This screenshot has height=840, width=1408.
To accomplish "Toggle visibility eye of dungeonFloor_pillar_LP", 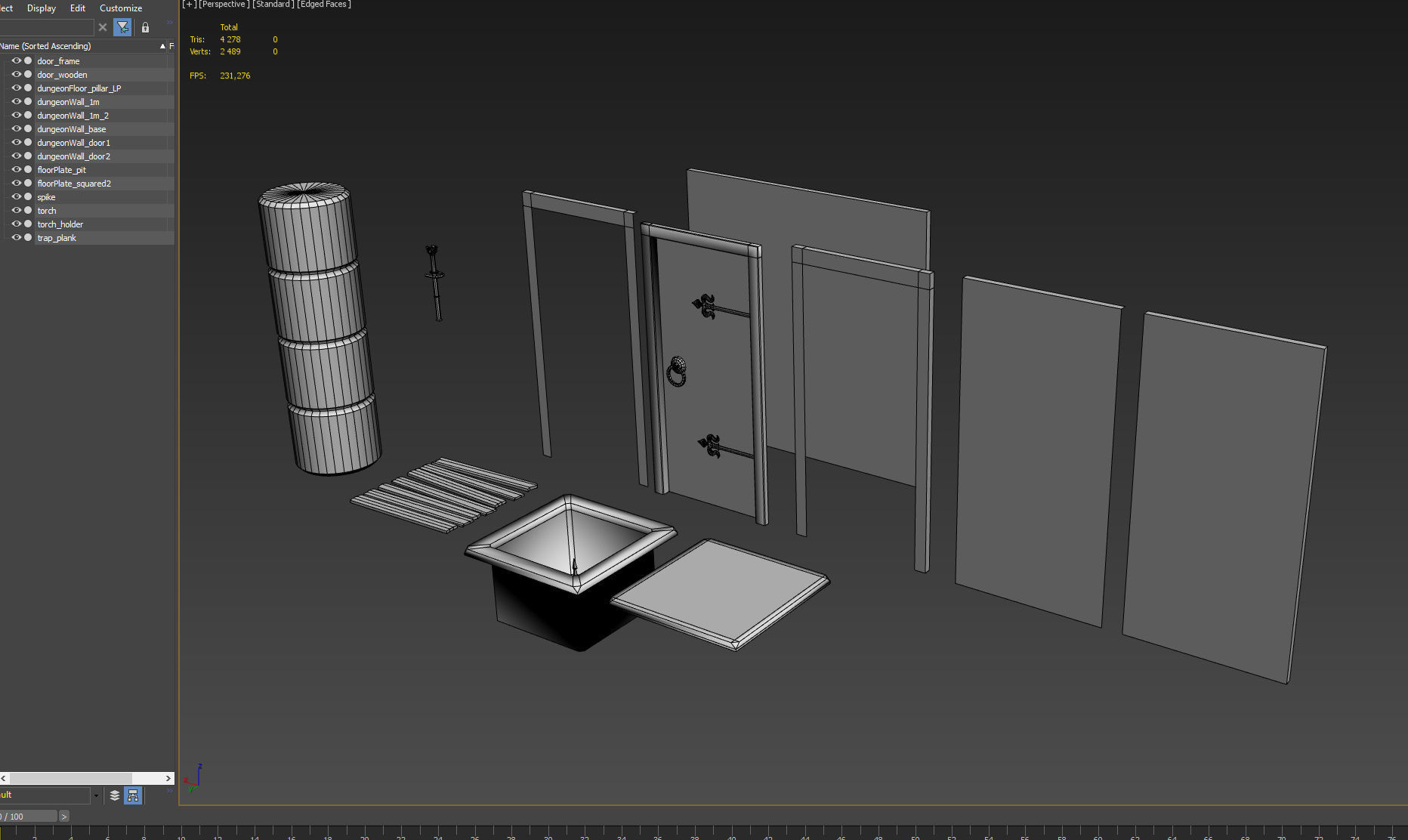I will [16, 88].
